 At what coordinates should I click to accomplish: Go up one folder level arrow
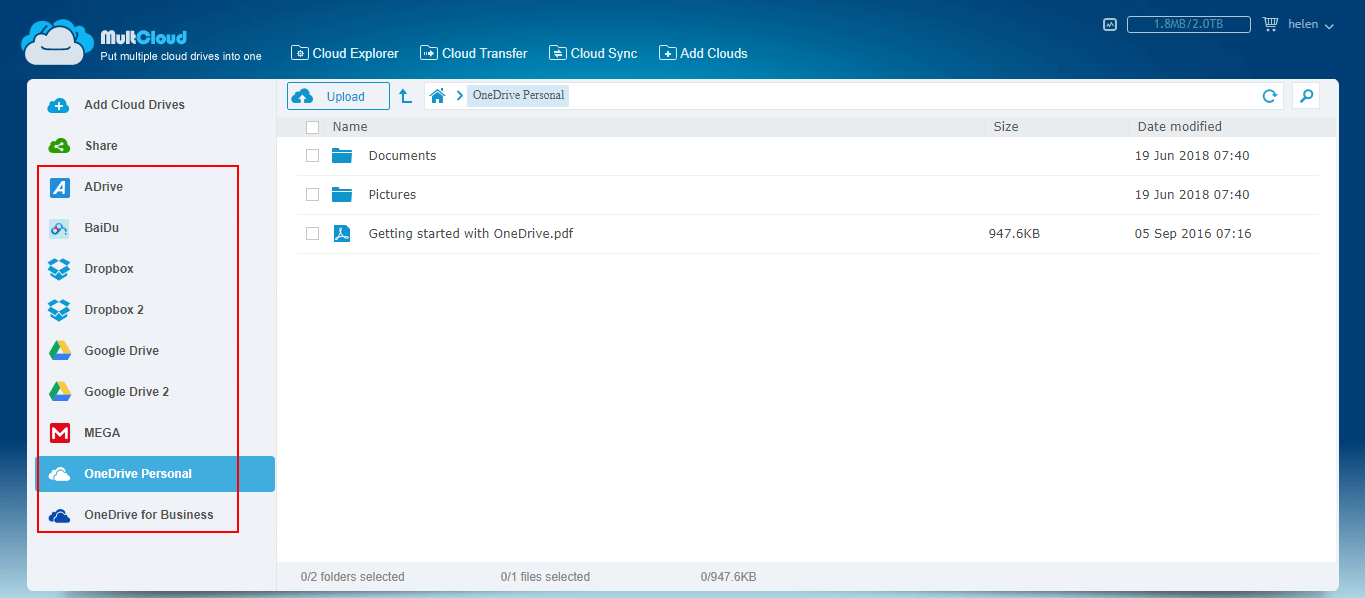pyautogui.click(x=405, y=96)
